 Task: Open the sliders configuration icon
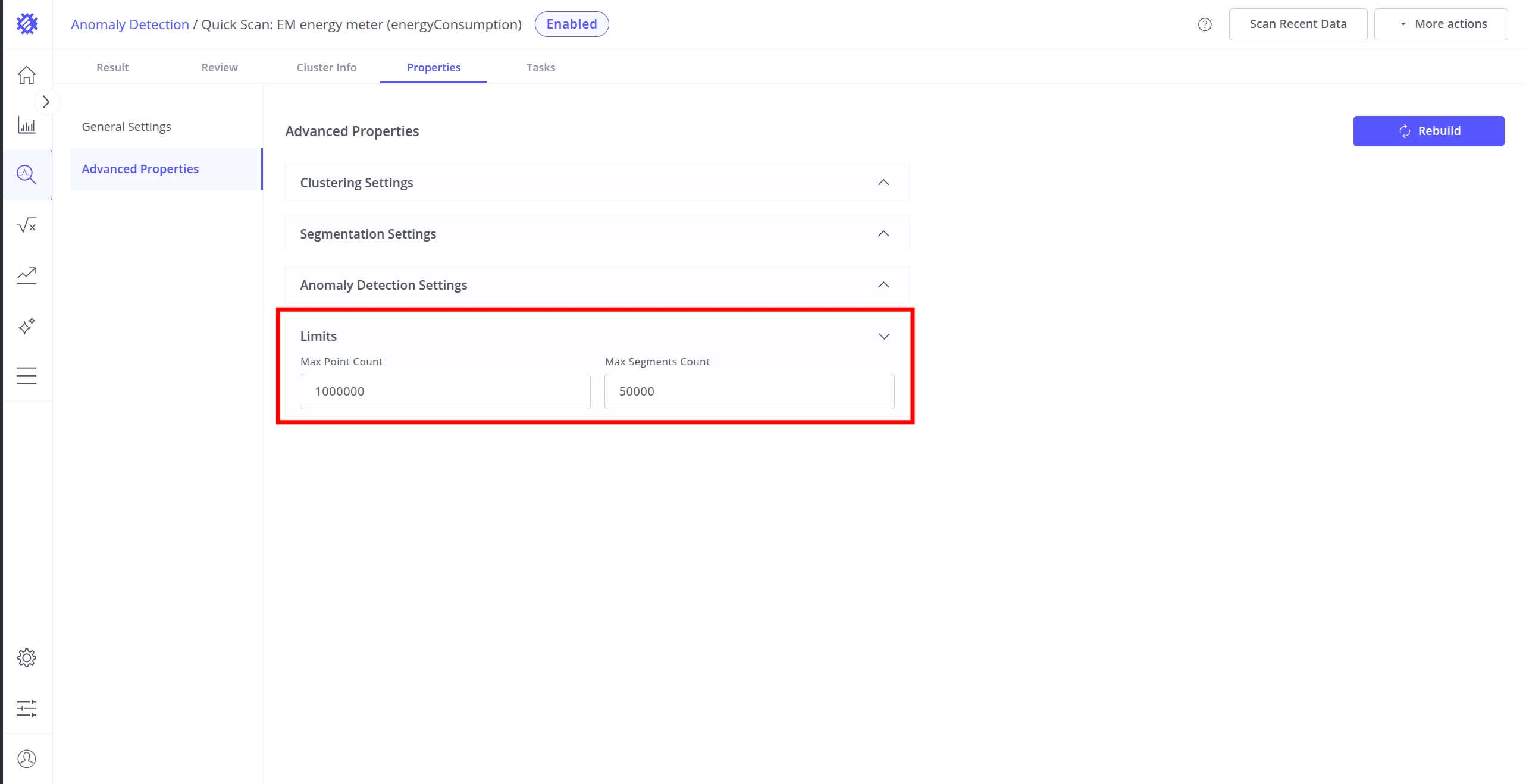pos(27,708)
